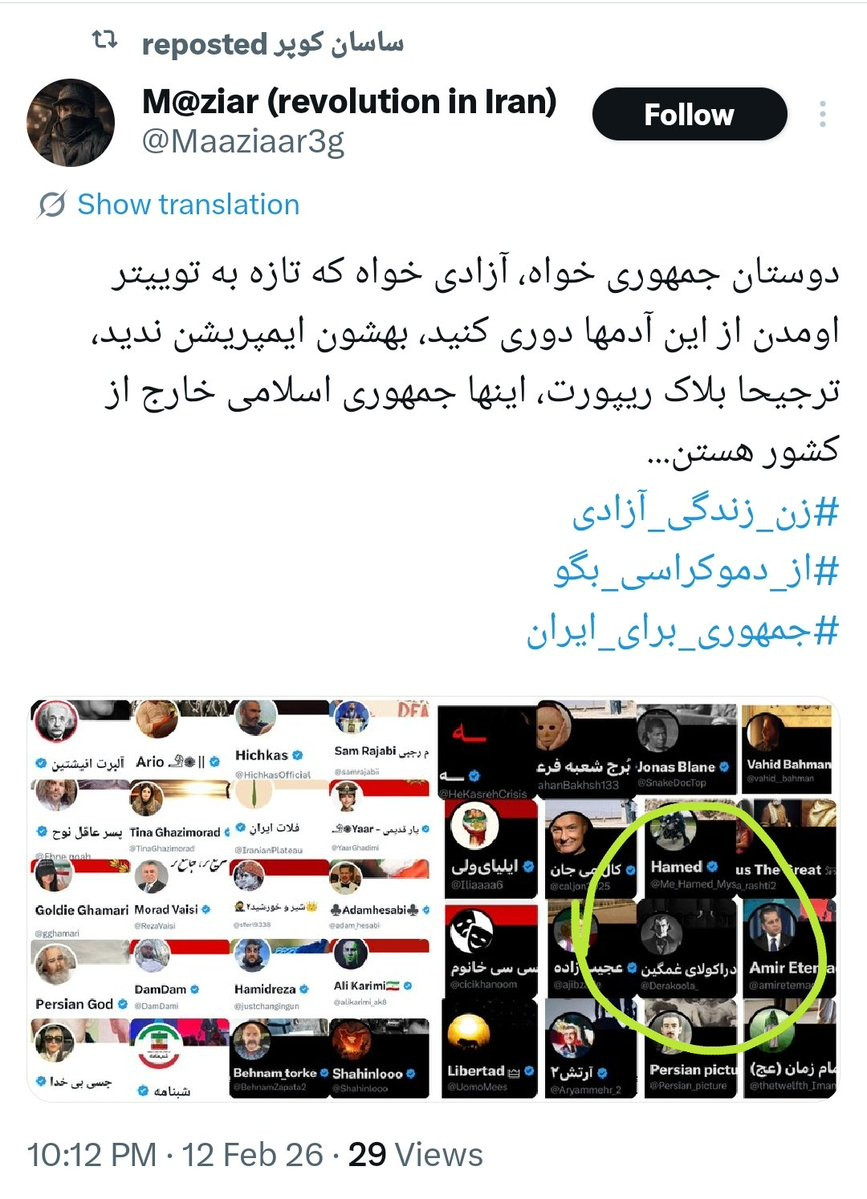
Task: Open the #از_دموکراسی_بگو hashtag
Action: 697,572
